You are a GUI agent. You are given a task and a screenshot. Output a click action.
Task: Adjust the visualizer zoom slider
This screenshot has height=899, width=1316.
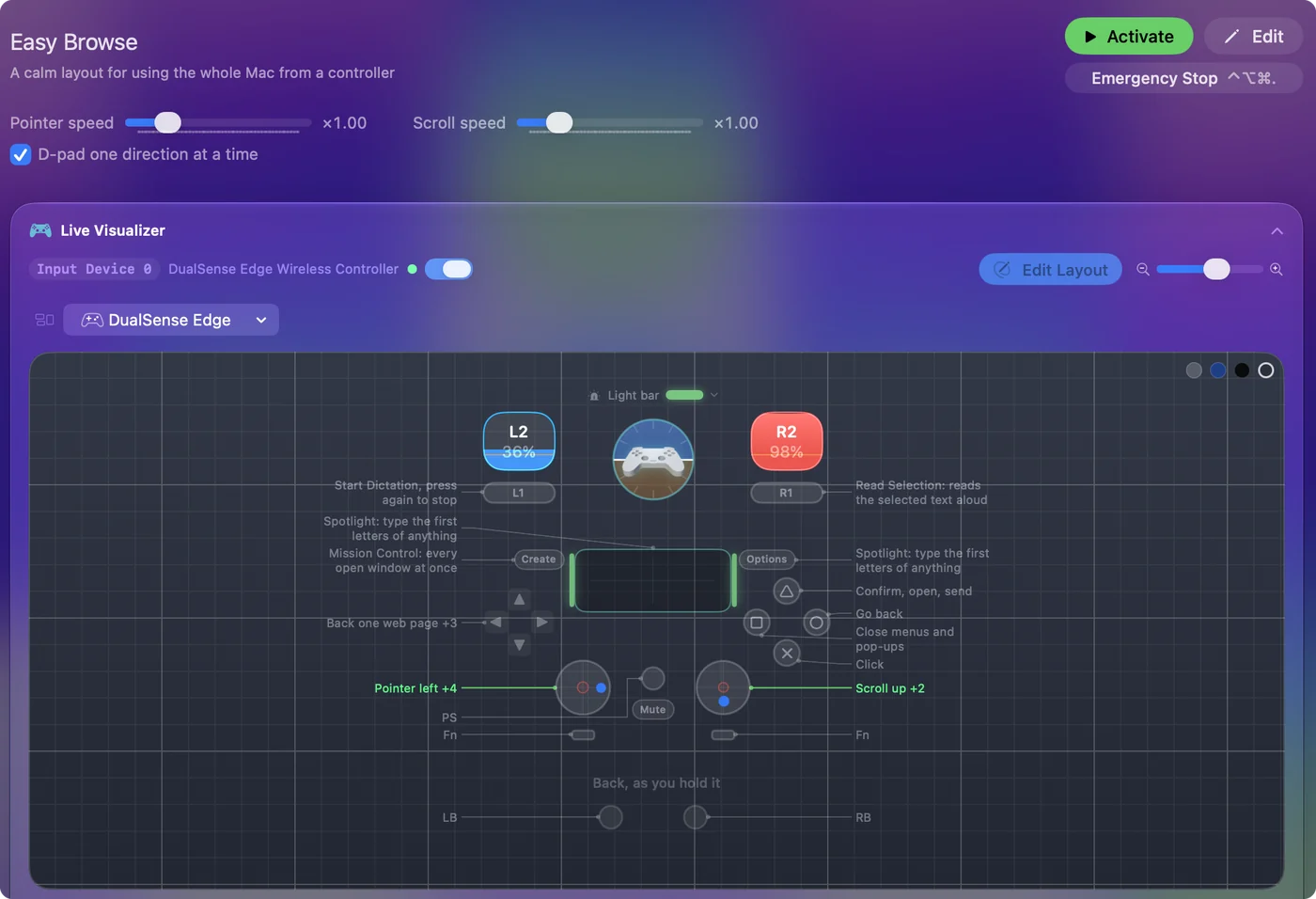pos(1210,269)
